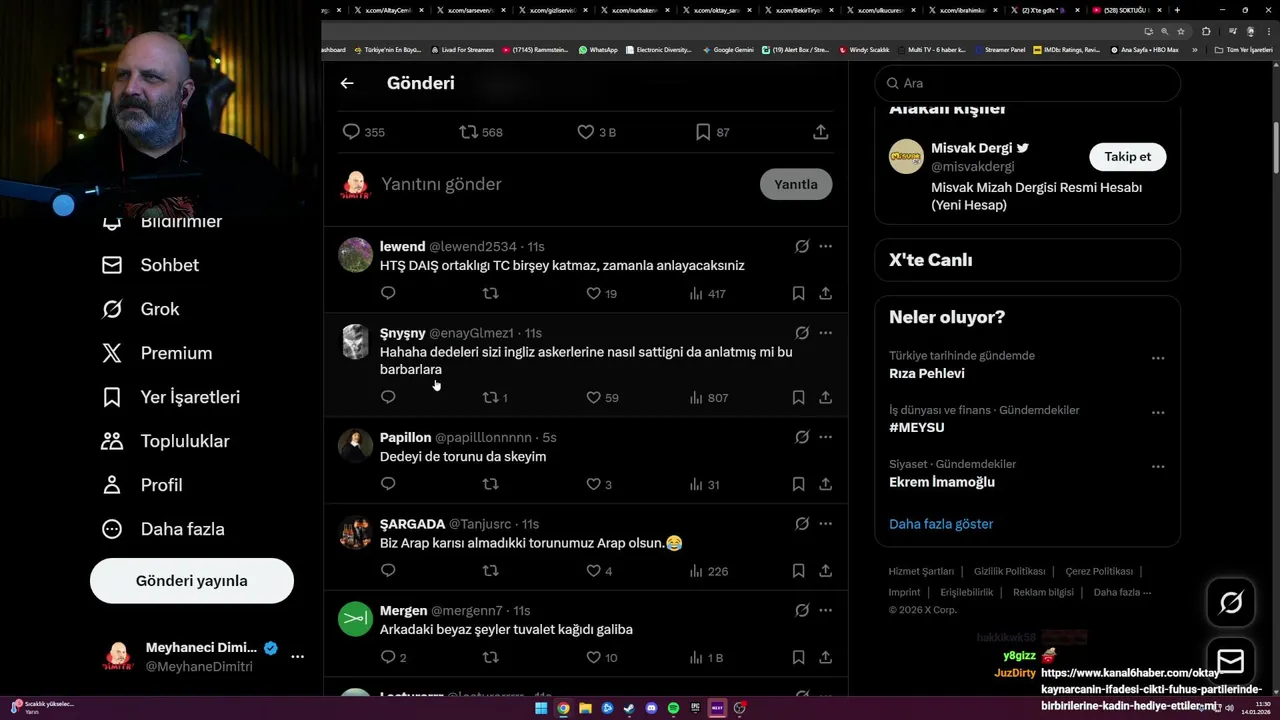This screenshot has height=720, width=1280.
Task: Click the Windows Start button
Action: tap(541, 708)
